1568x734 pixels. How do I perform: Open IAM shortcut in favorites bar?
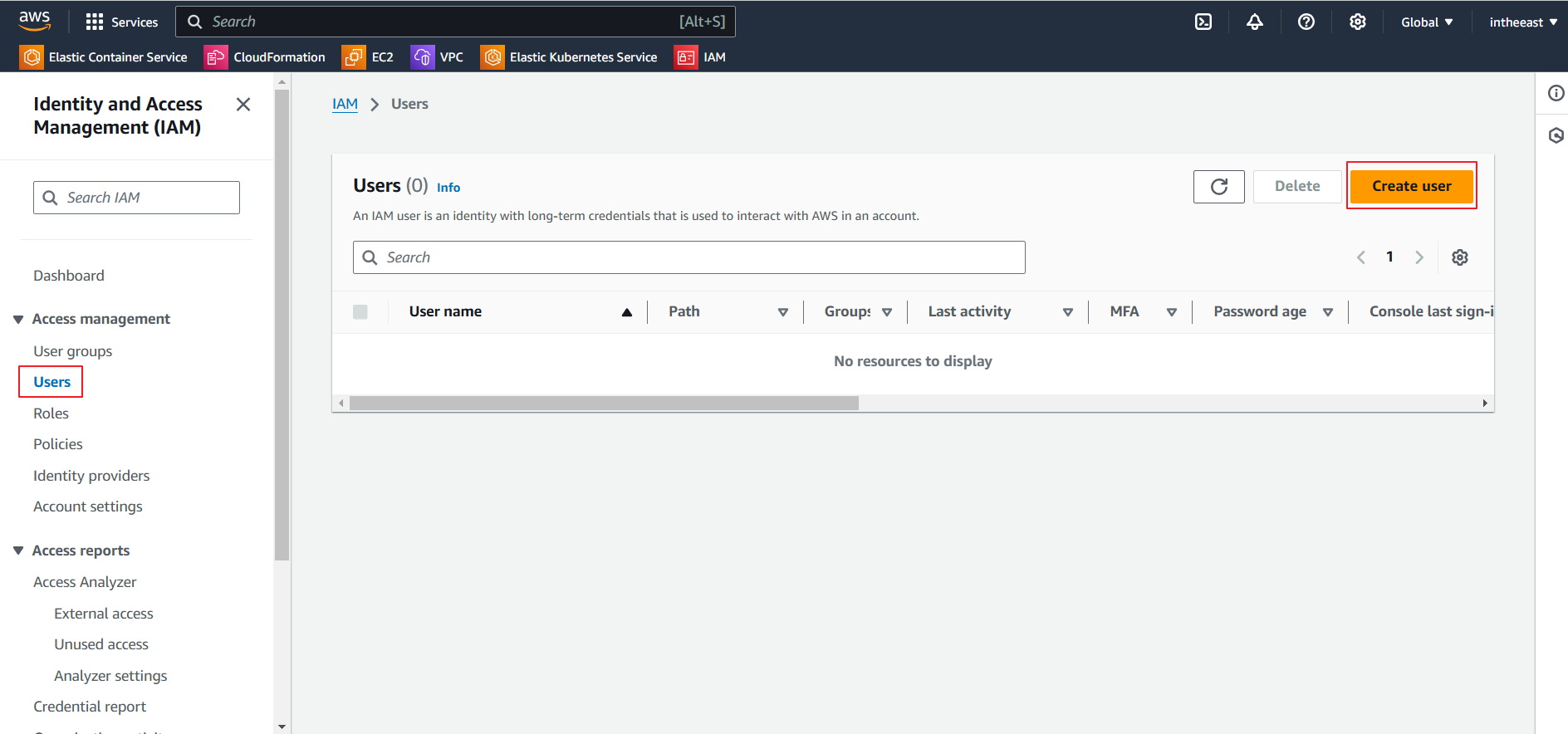click(700, 57)
